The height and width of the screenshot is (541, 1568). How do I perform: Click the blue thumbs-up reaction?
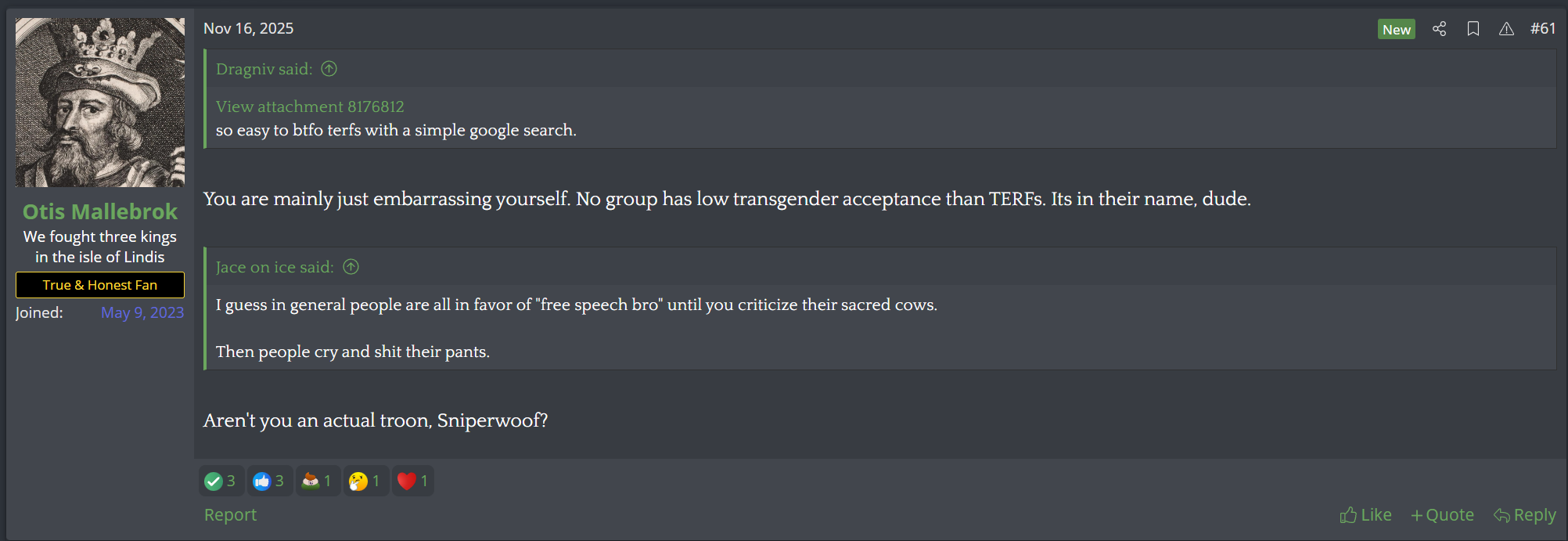262,481
